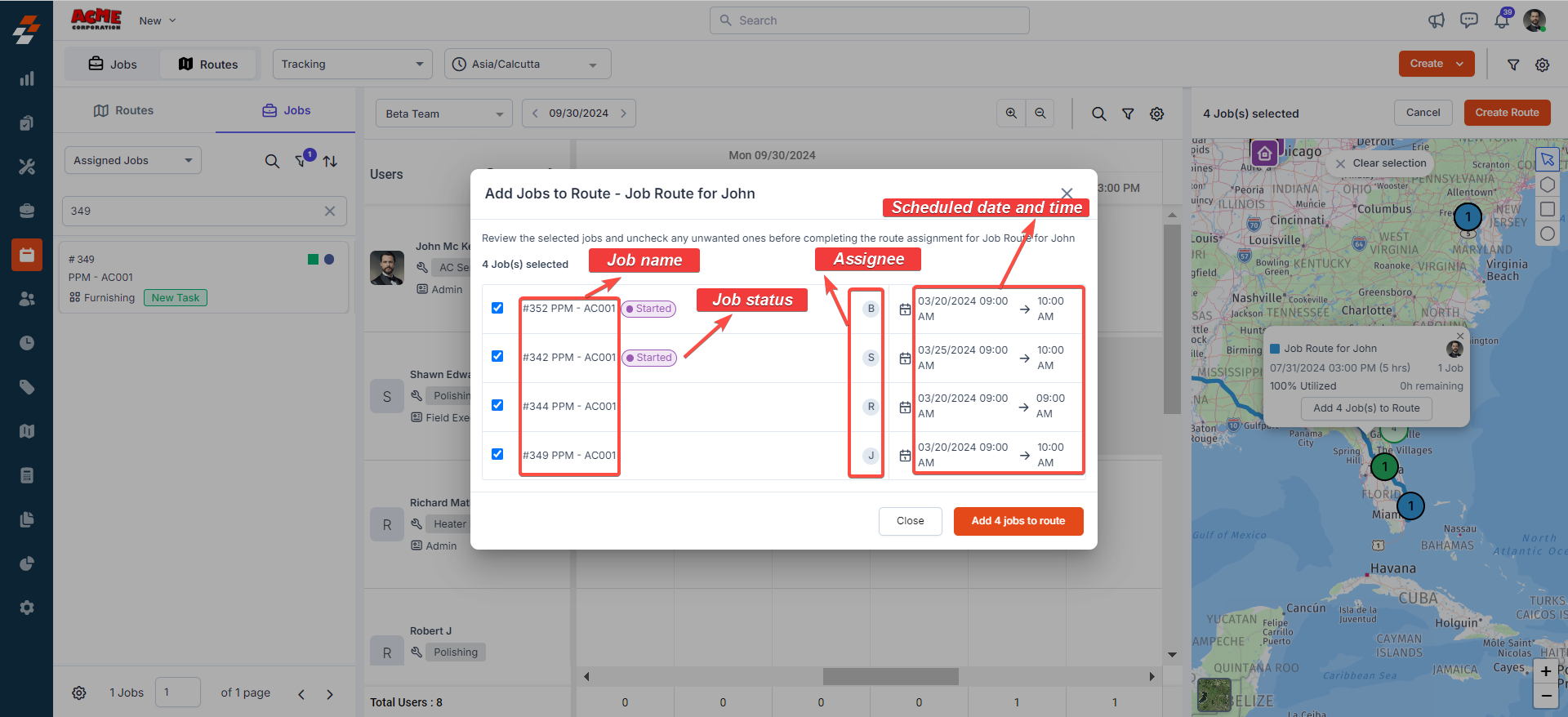The height and width of the screenshot is (717, 1568).
Task: Click the Cancel button above map
Action: 1423,113
